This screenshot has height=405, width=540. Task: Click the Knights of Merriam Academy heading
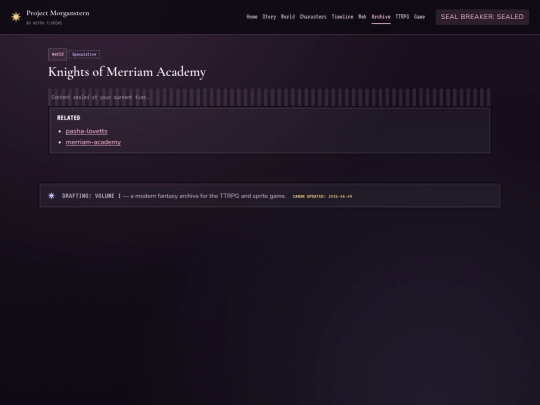coord(127,72)
